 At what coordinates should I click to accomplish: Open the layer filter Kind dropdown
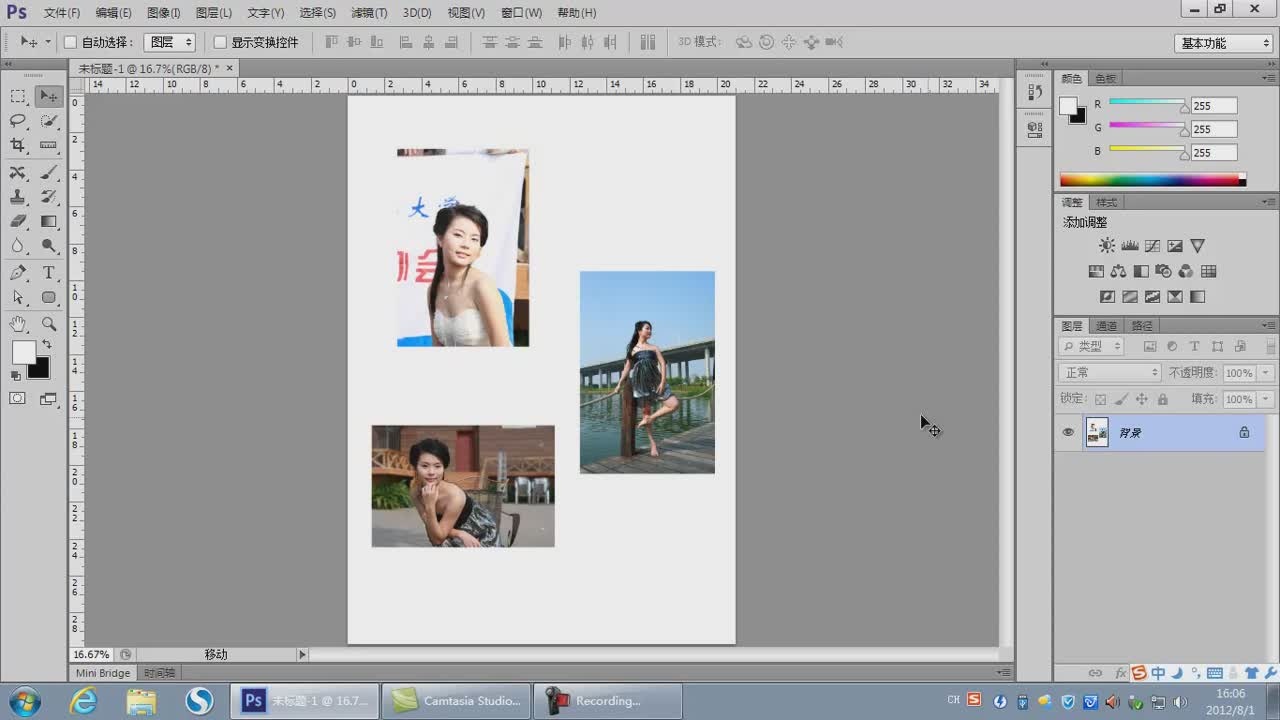1091,346
